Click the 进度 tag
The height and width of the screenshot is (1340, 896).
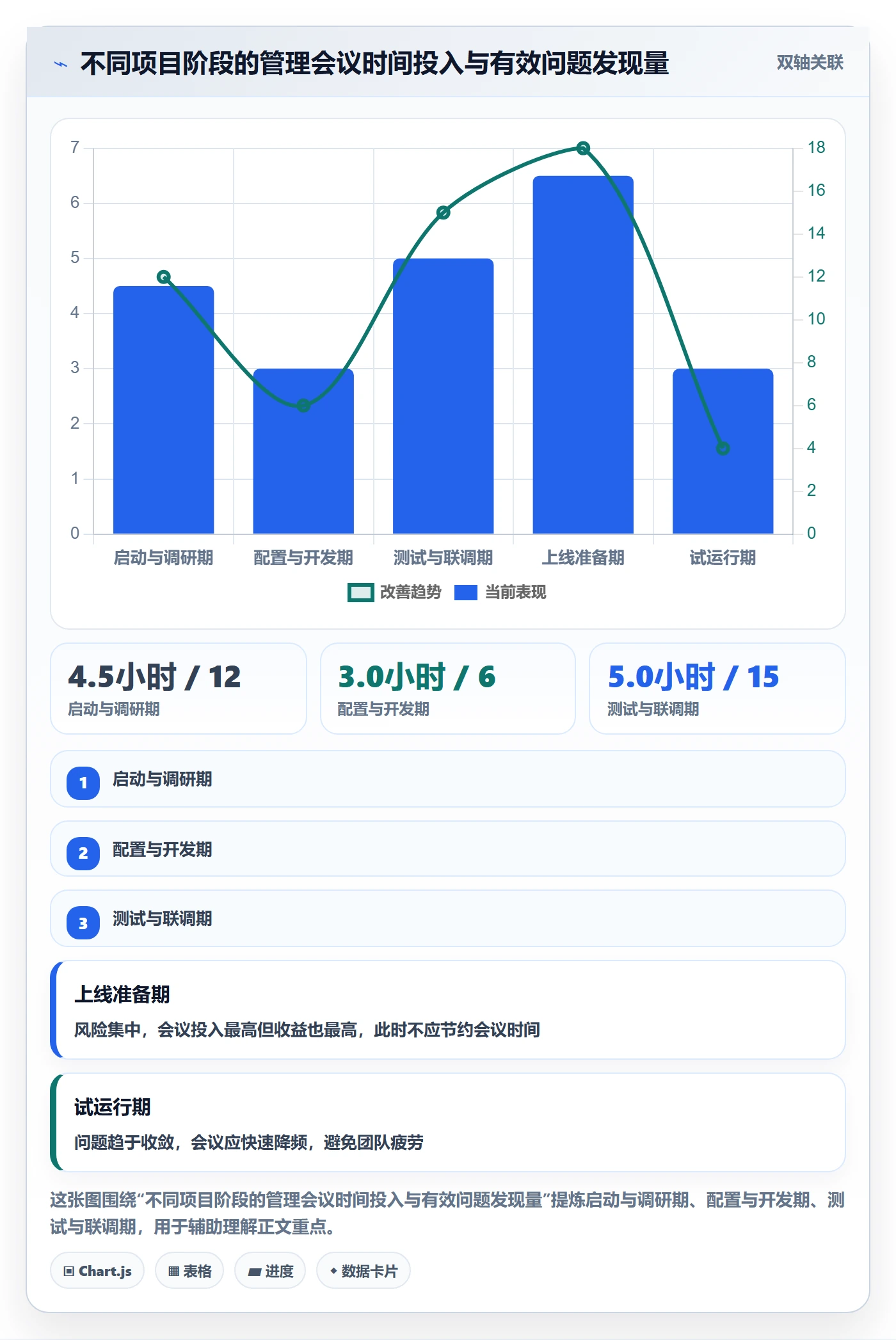(x=270, y=1271)
